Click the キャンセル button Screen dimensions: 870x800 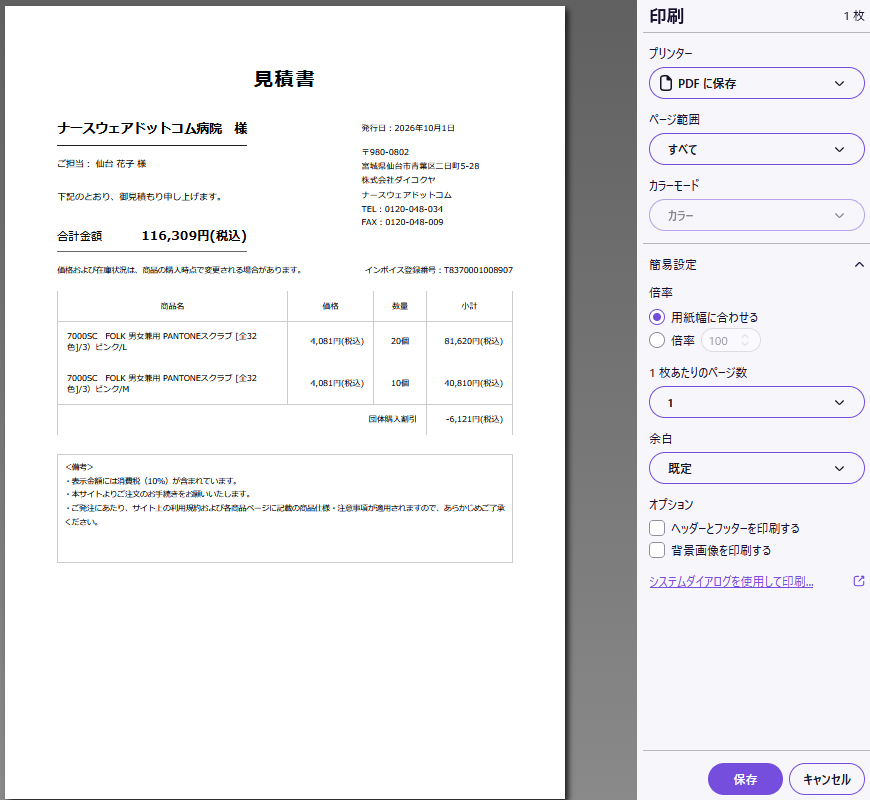tap(827, 779)
